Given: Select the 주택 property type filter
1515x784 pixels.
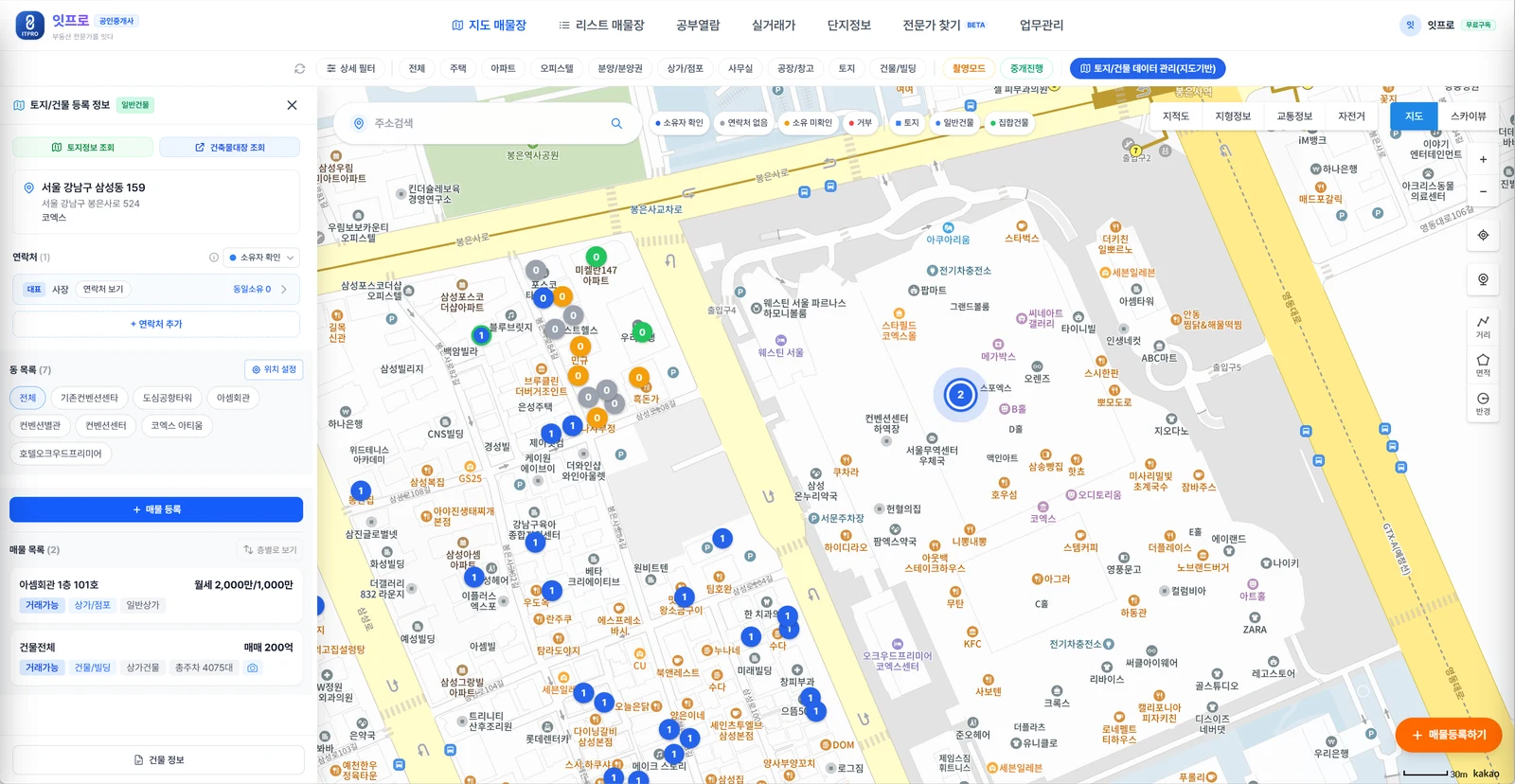Looking at the screenshot, I should point(458,68).
